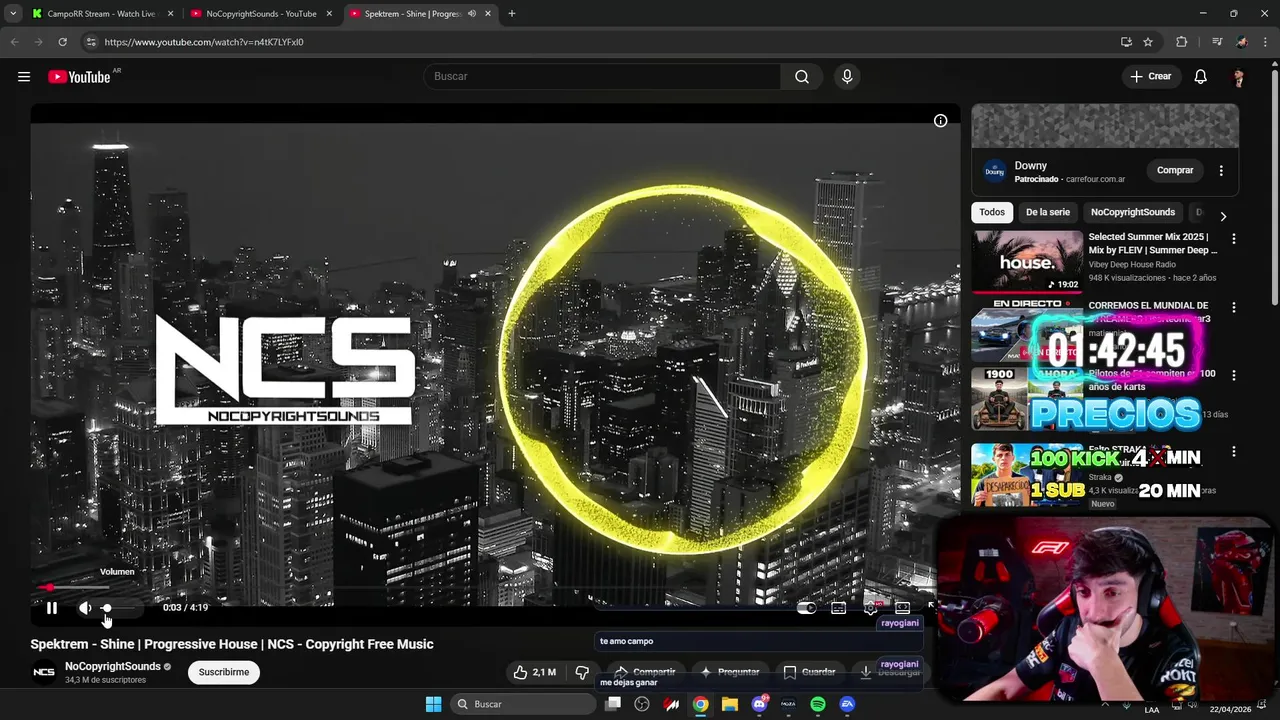Like the video (2,1 M)
Image resolution: width=1280 pixels, height=720 pixels.
536,672
